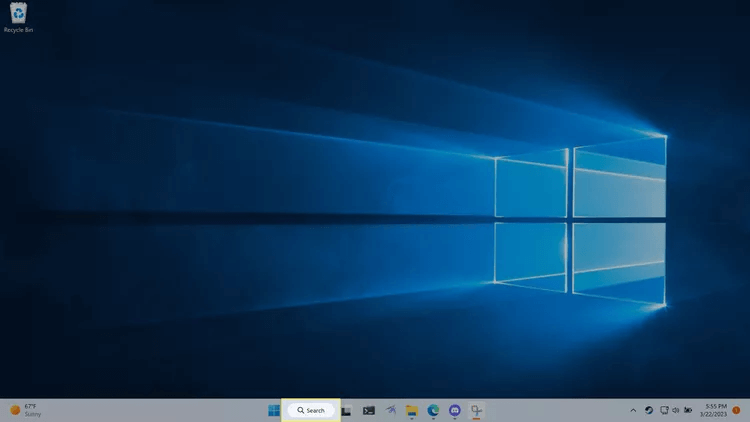Image resolution: width=750 pixels, height=422 pixels.
Task: Expand the hidden system tray icons chevron
Action: pyautogui.click(x=633, y=410)
